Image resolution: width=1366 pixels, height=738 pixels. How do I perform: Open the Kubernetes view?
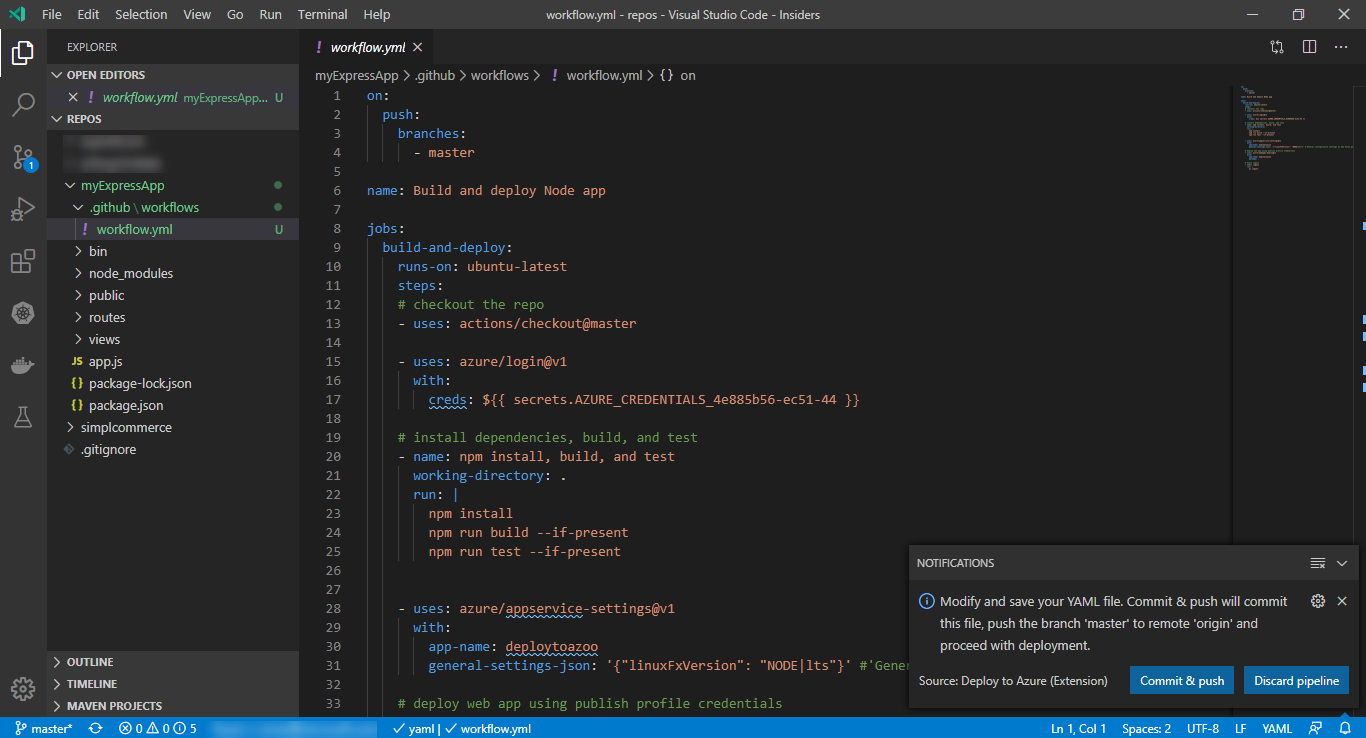23,313
